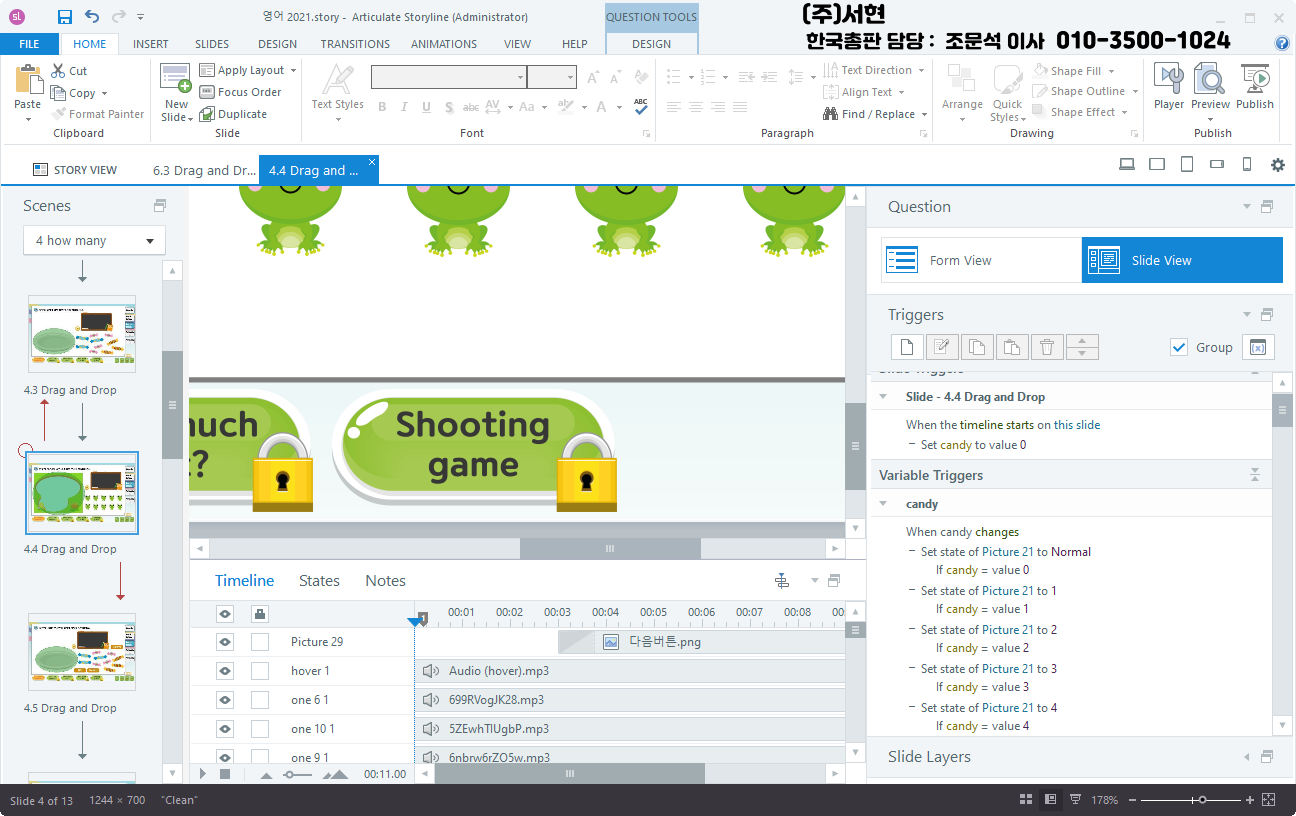Open the '4 how many' scene dropdown
The height and width of the screenshot is (816, 1296).
(x=94, y=241)
